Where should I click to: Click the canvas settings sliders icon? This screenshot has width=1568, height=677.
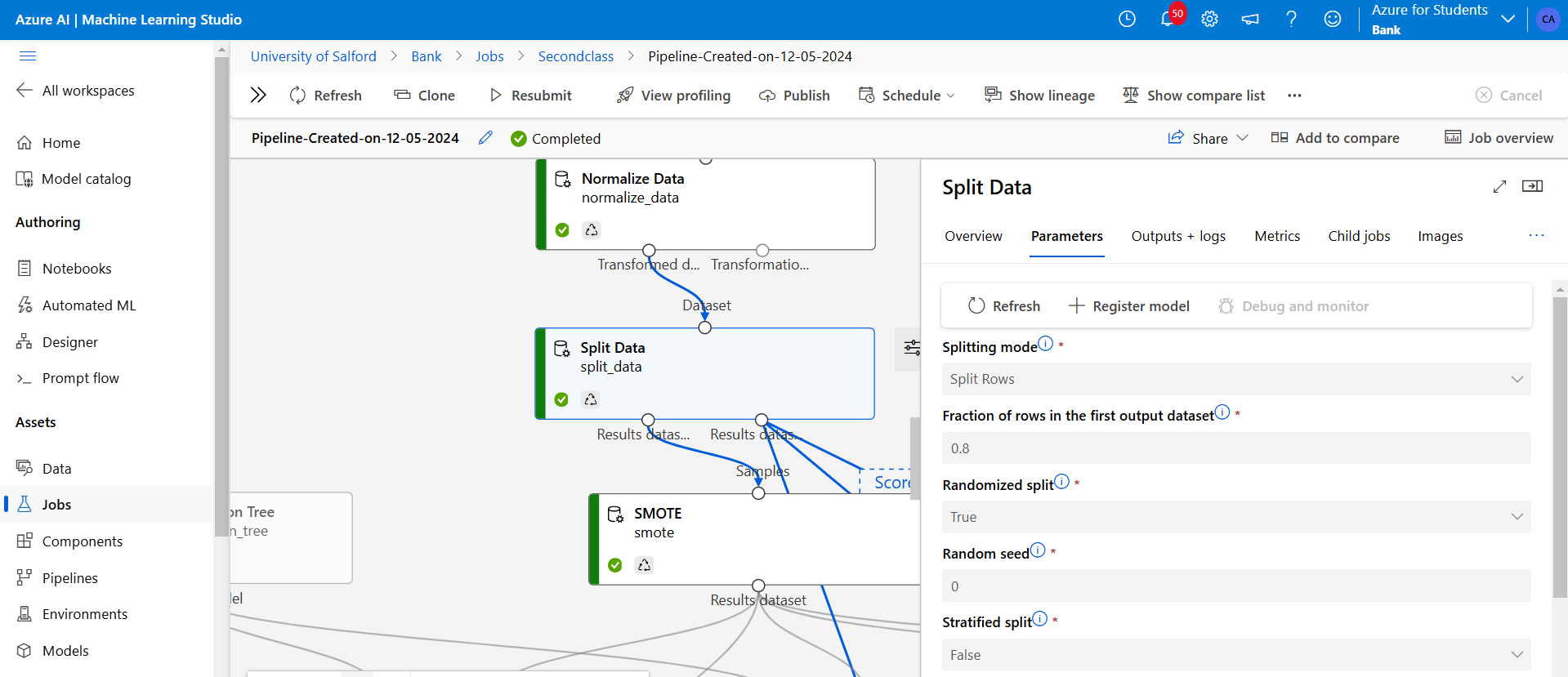point(912,349)
